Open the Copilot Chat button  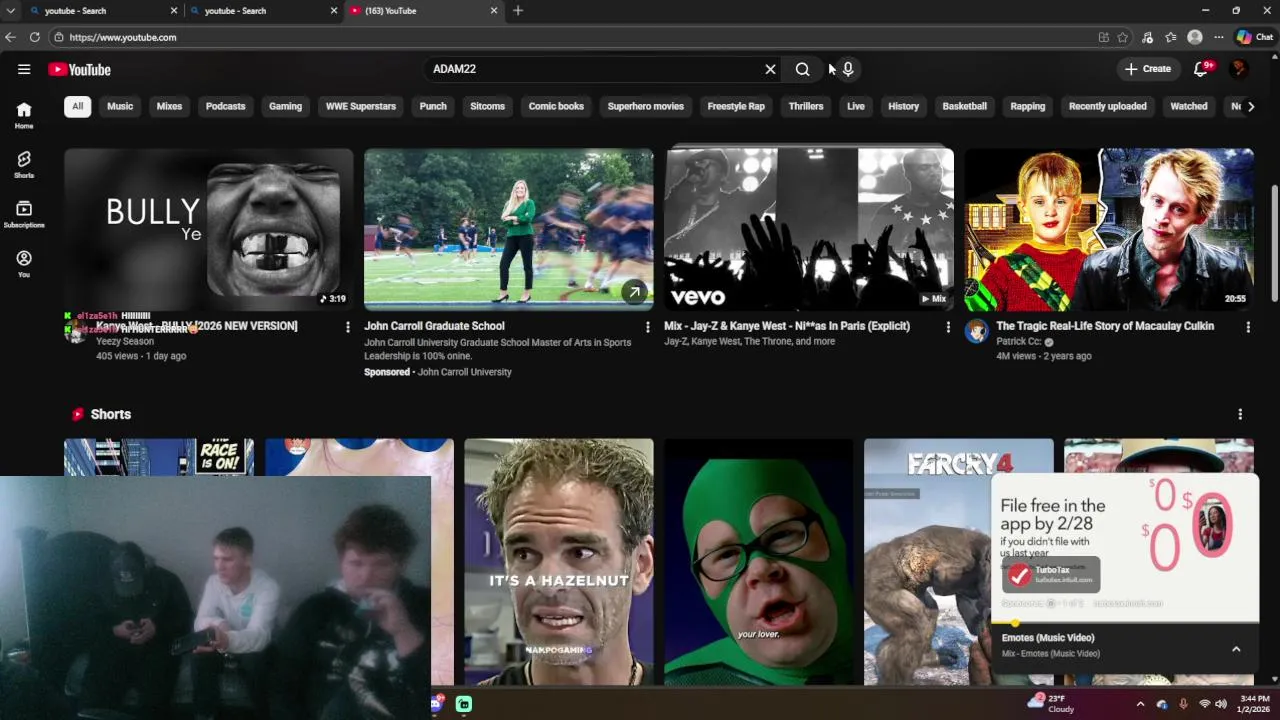1254,37
